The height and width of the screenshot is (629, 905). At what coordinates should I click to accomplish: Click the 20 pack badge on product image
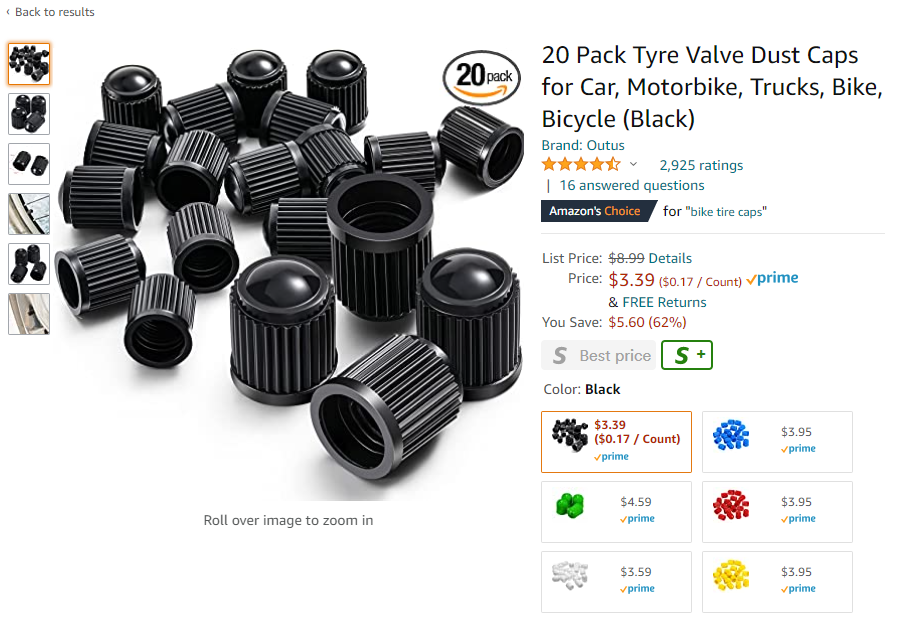[482, 77]
